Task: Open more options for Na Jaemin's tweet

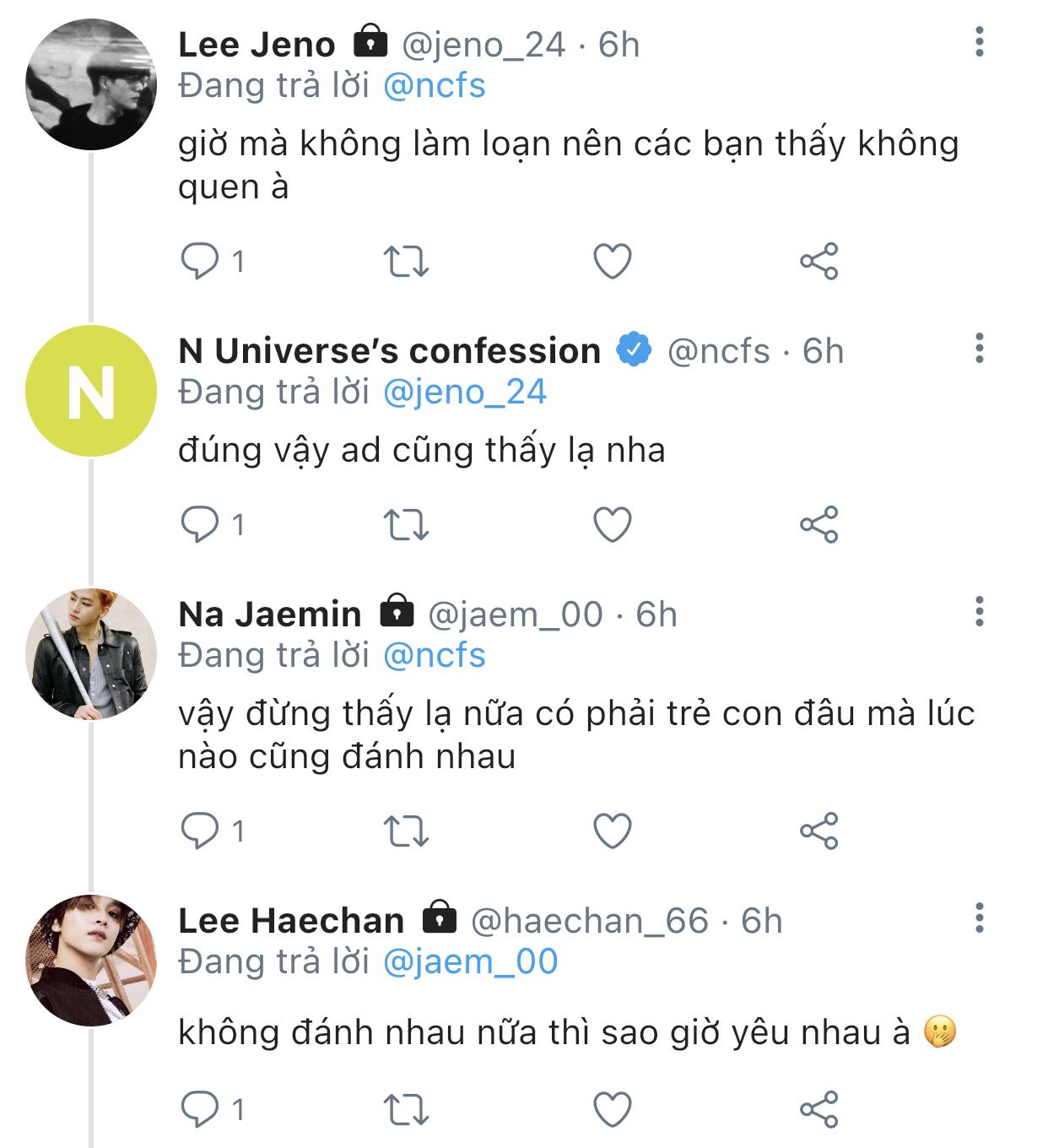Action: [979, 611]
